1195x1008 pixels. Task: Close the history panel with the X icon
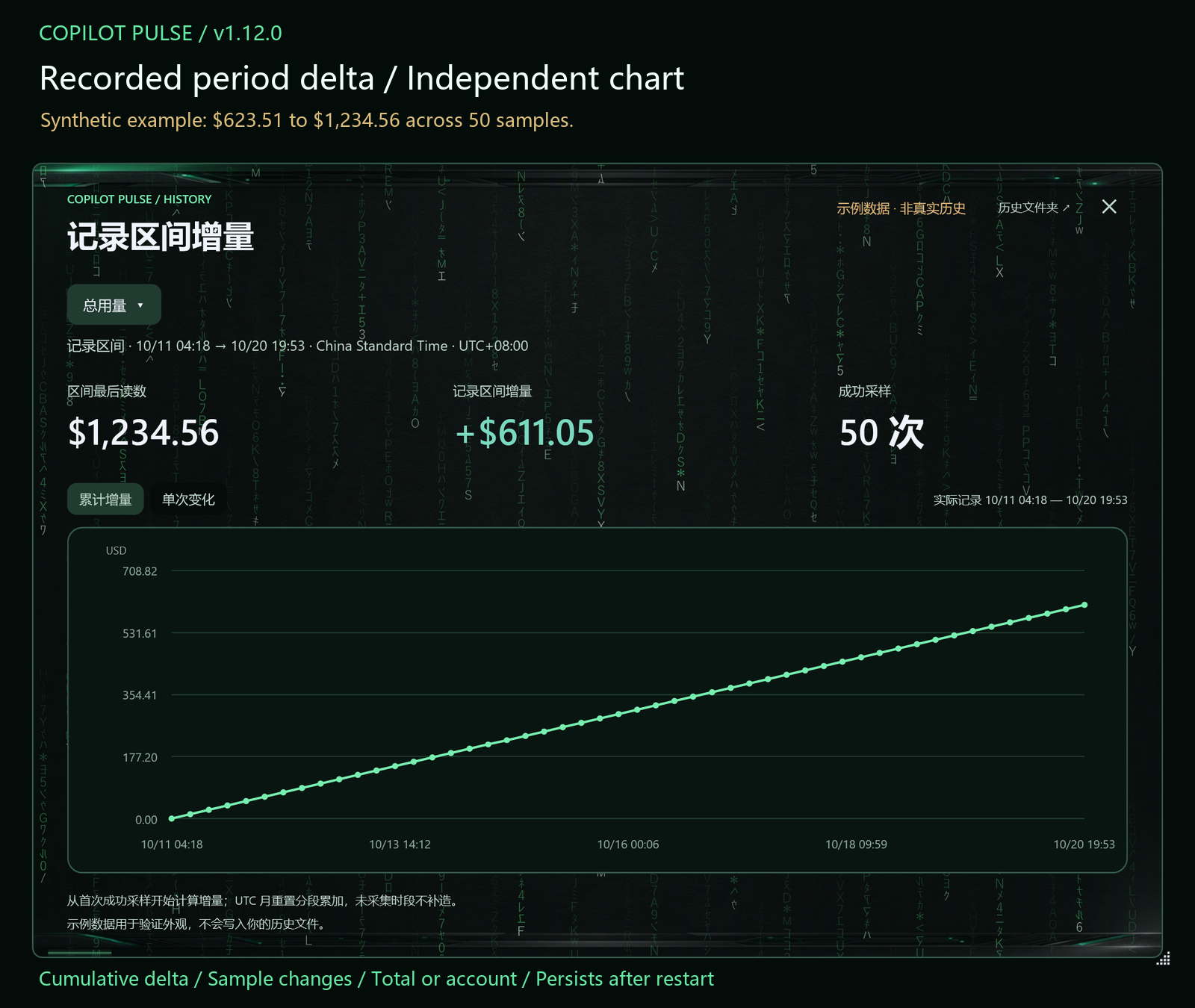pos(1109,207)
